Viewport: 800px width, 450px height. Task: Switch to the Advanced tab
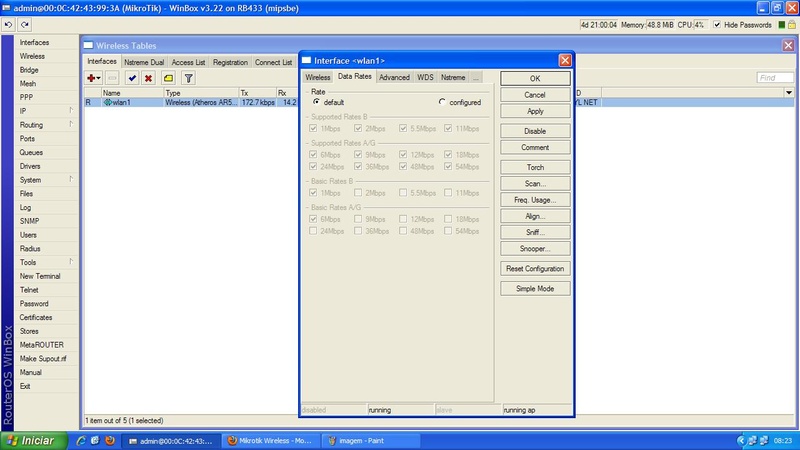(x=394, y=78)
